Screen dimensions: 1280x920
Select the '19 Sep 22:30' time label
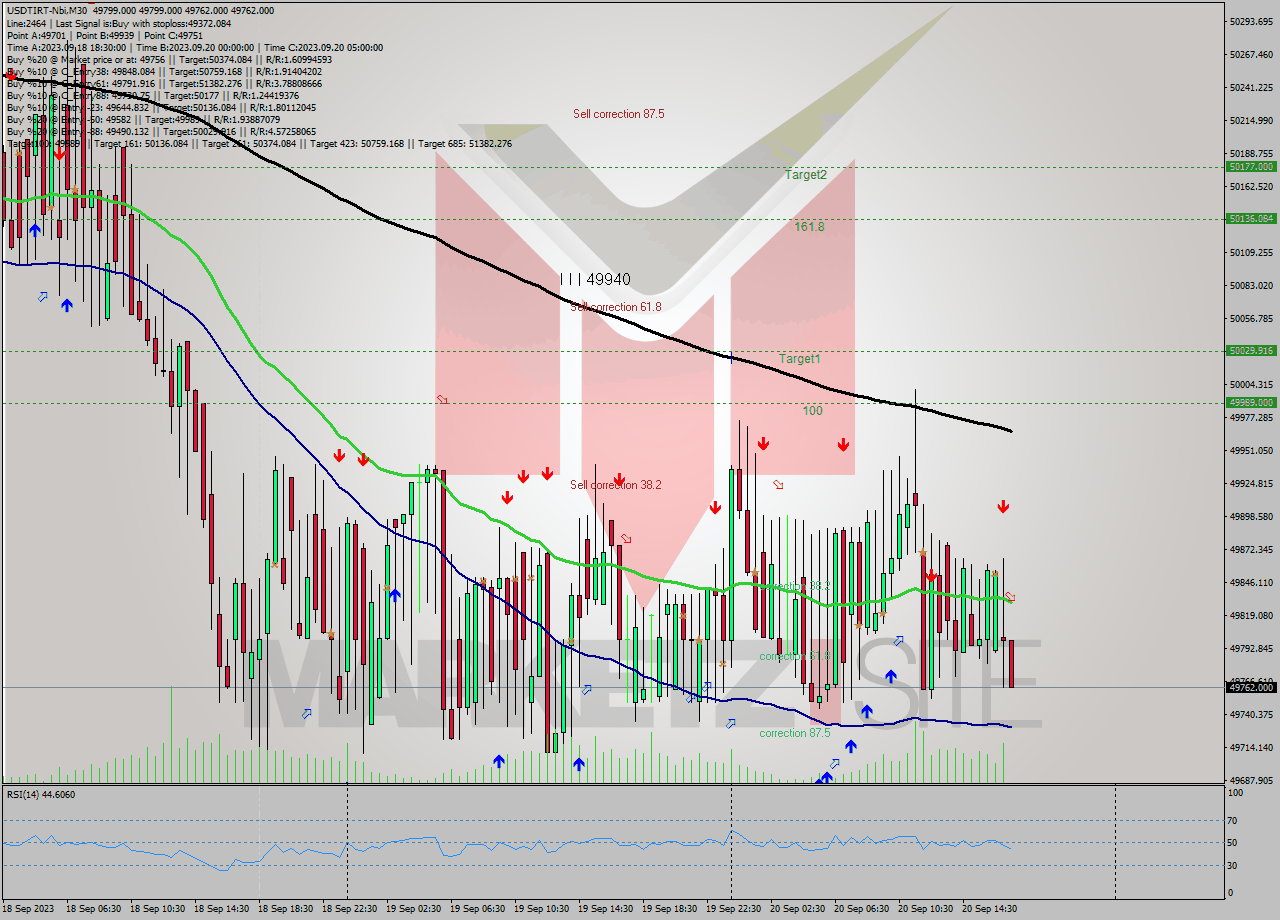click(733, 908)
